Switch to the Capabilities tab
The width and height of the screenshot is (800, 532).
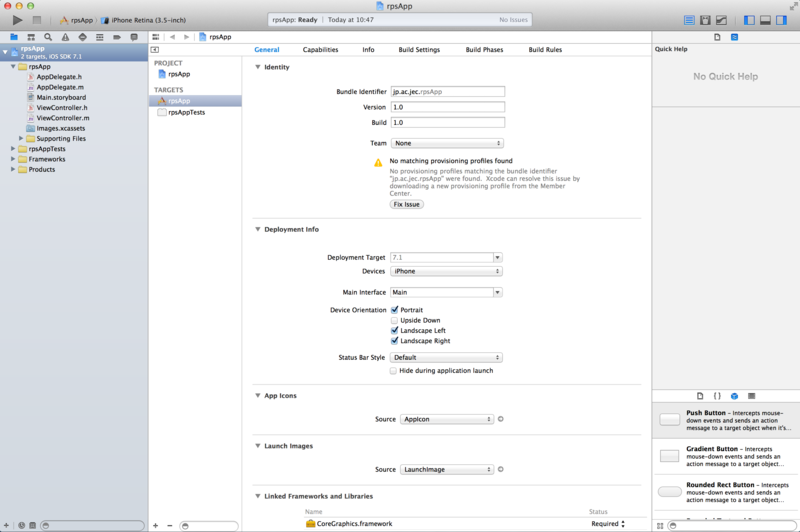(x=320, y=49)
